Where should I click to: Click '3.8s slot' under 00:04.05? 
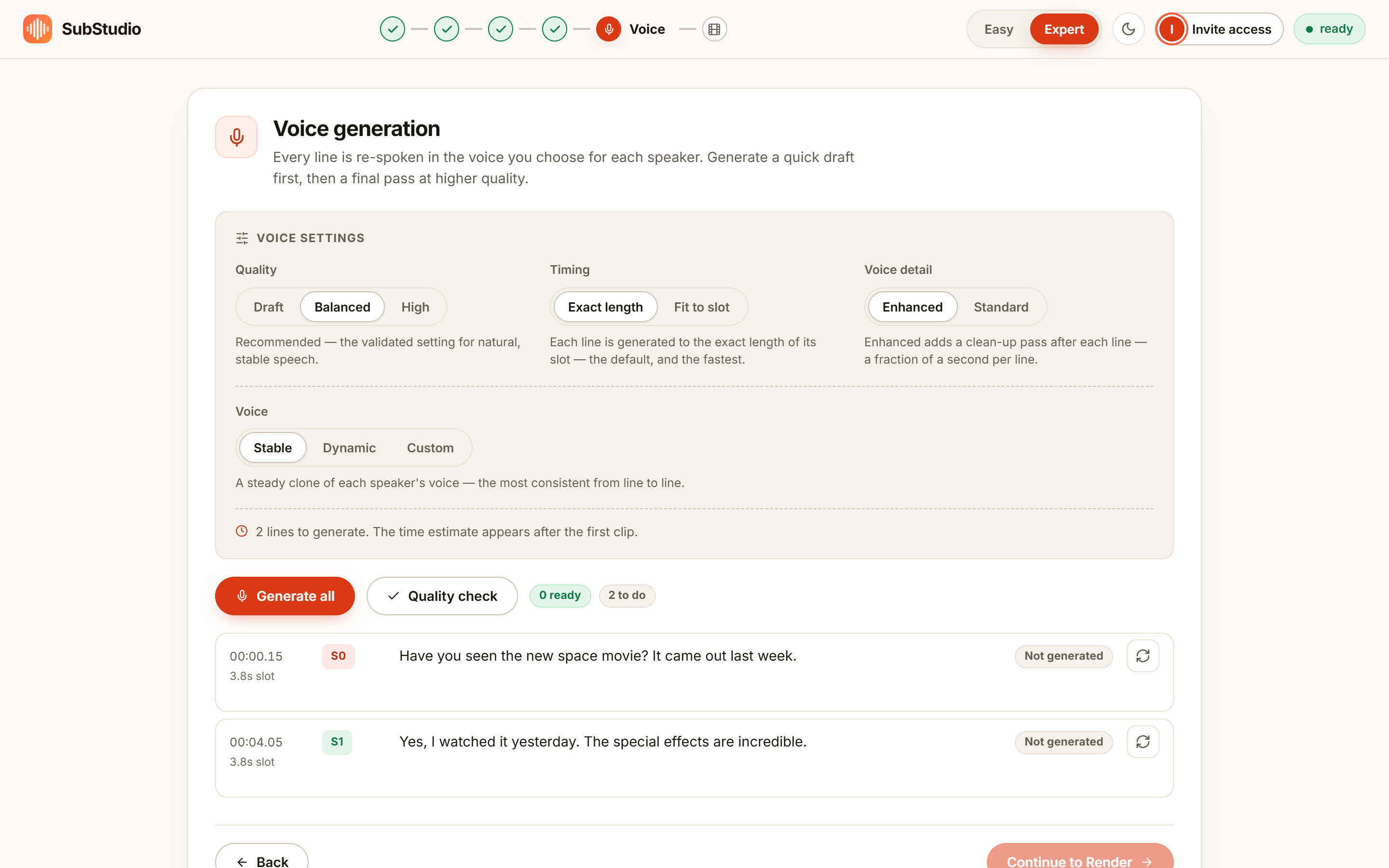(252, 762)
